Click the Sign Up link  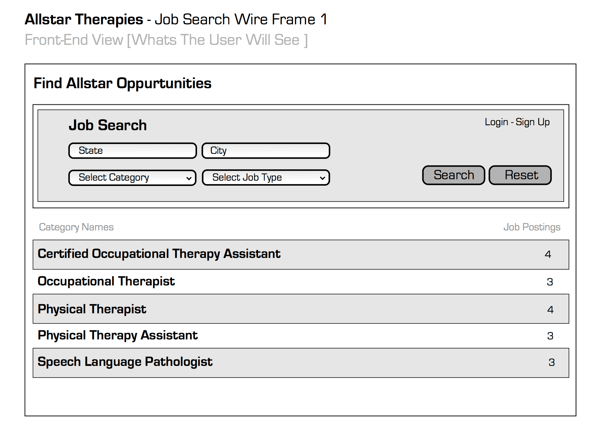click(x=532, y=122)
